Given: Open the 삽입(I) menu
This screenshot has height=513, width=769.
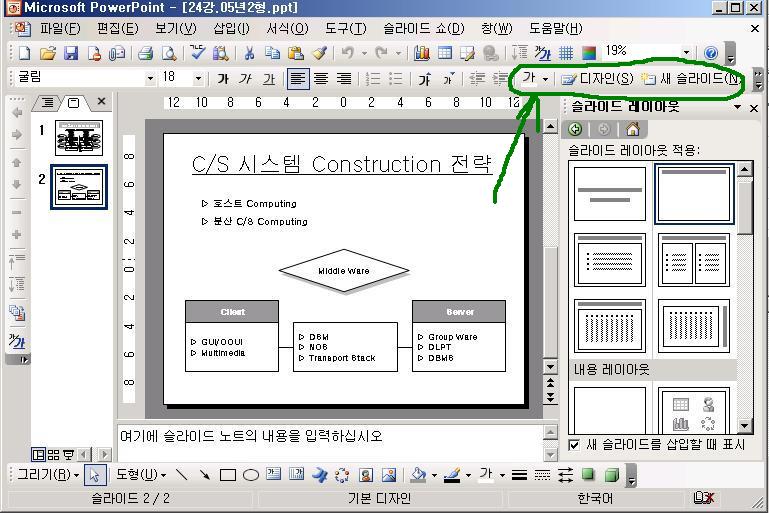Looking at the screenshot, I should pos(231,28).
